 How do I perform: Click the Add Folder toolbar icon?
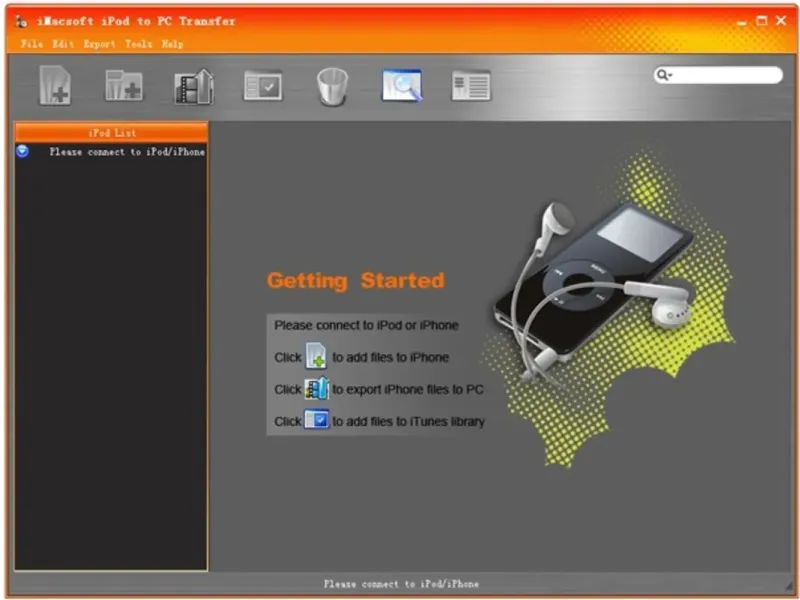pyautogui.click(x=124, y=86)
